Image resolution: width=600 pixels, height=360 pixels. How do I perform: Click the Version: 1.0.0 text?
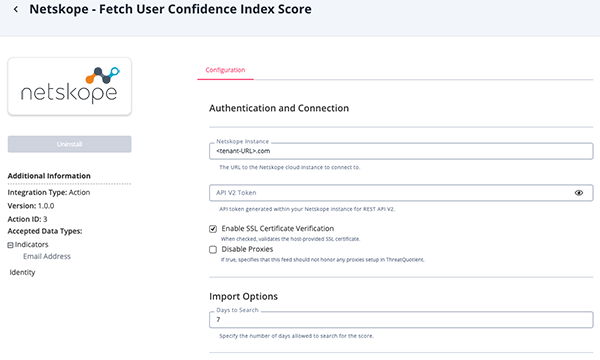31,206
